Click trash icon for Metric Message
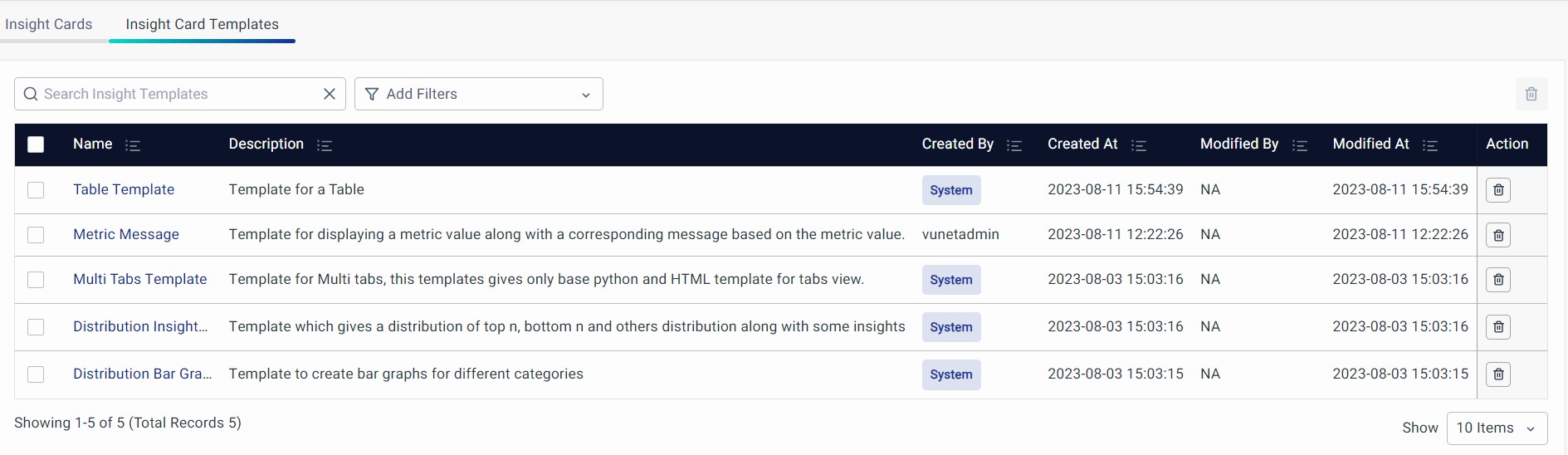Screen dimensions: 1568x455 pos(1497,235)
